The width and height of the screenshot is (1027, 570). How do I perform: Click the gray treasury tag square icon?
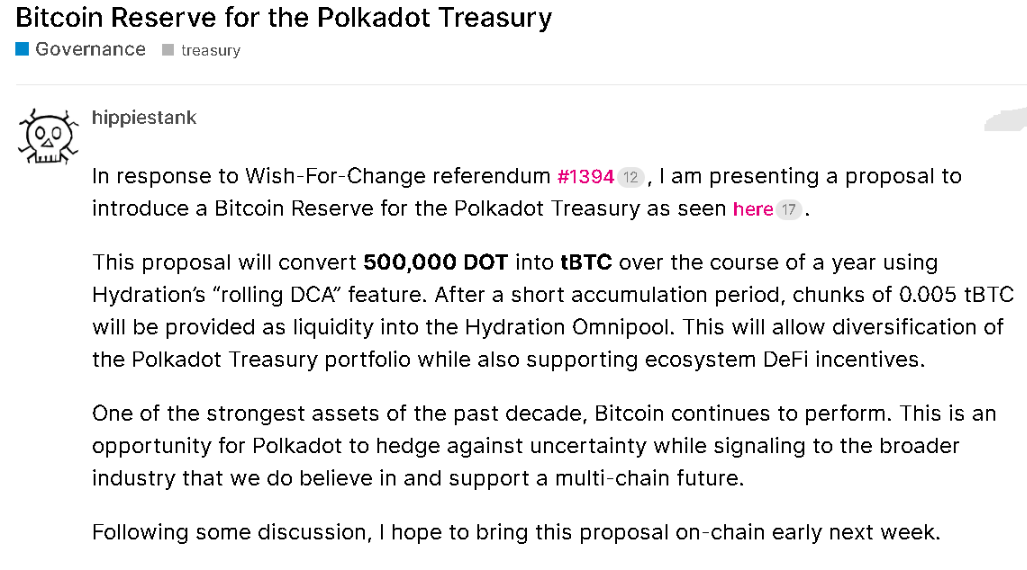168,50
